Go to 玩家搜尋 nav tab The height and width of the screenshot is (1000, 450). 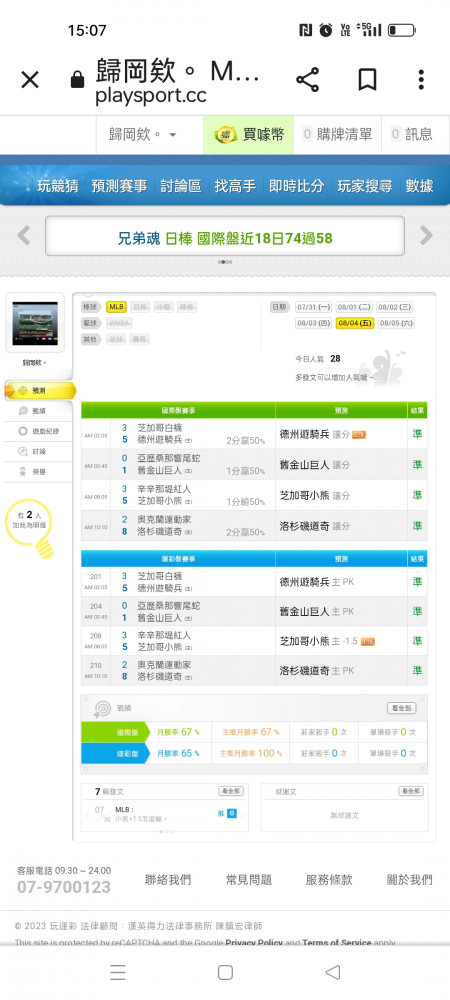coord(365,186)
